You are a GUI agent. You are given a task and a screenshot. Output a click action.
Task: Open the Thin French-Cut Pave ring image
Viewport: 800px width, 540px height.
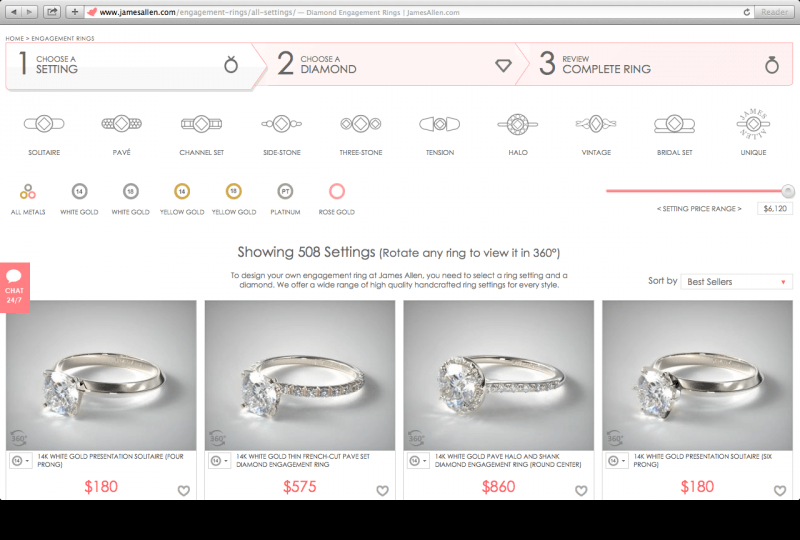(x=300, y=375)
